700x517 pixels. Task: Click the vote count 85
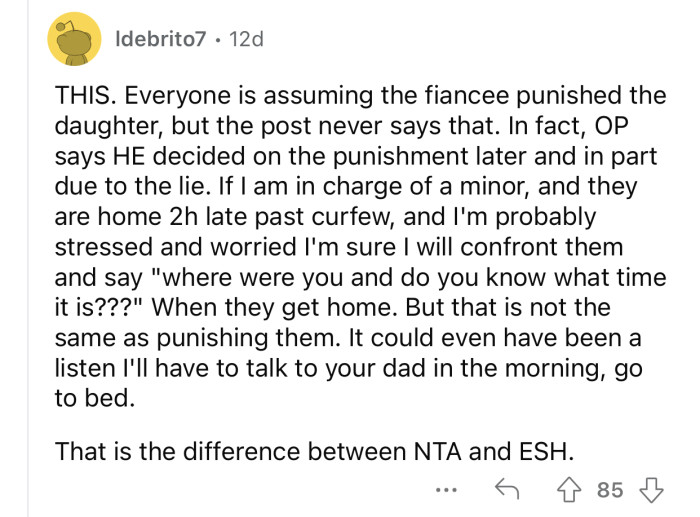pos(610,490)
